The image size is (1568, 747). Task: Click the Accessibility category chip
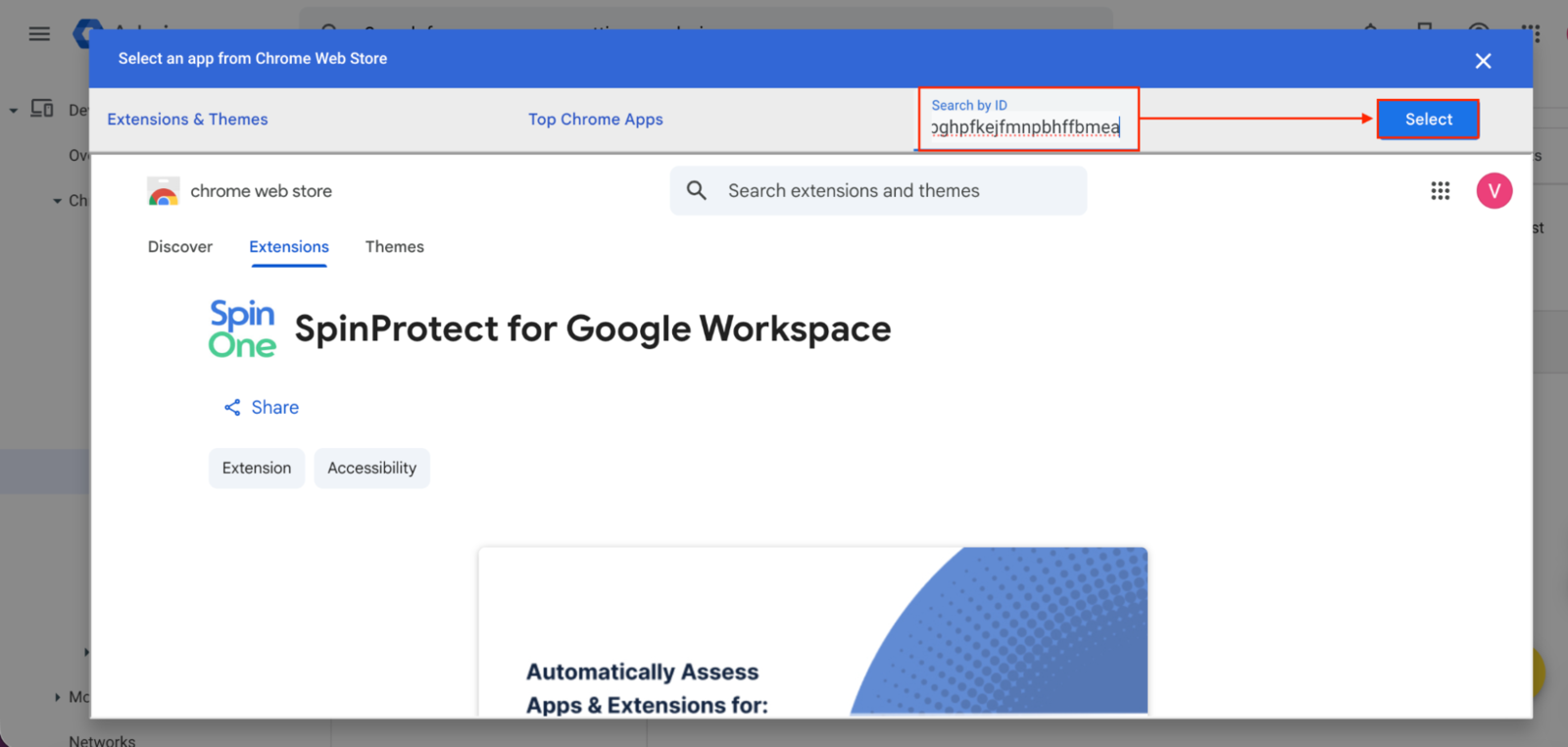click(x=371, y=469)
